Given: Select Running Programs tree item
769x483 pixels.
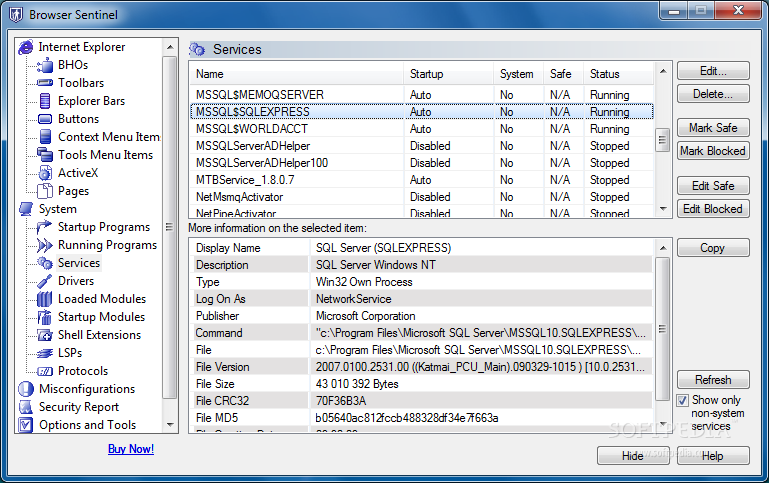Looking at the screenshot, I should 107,245.
